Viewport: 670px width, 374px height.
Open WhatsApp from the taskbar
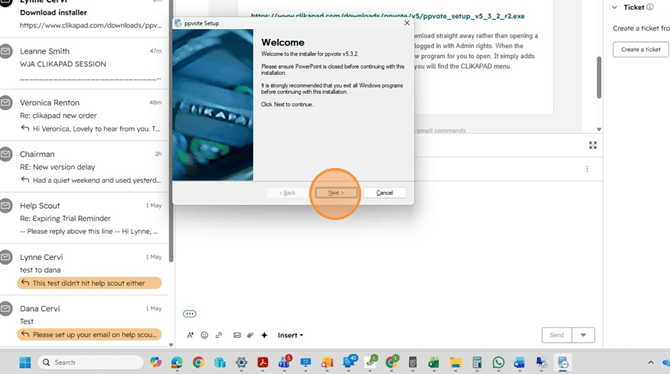click(498, 362)
